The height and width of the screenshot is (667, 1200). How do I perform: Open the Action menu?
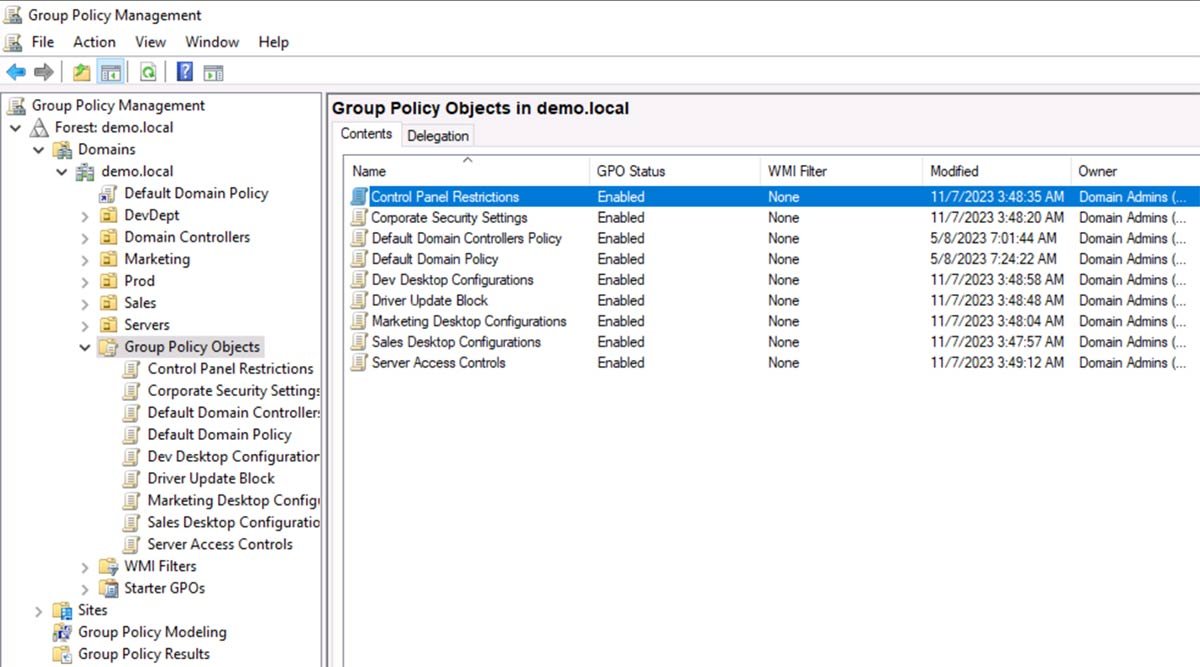pyautogui.click(x=94, y=42)
